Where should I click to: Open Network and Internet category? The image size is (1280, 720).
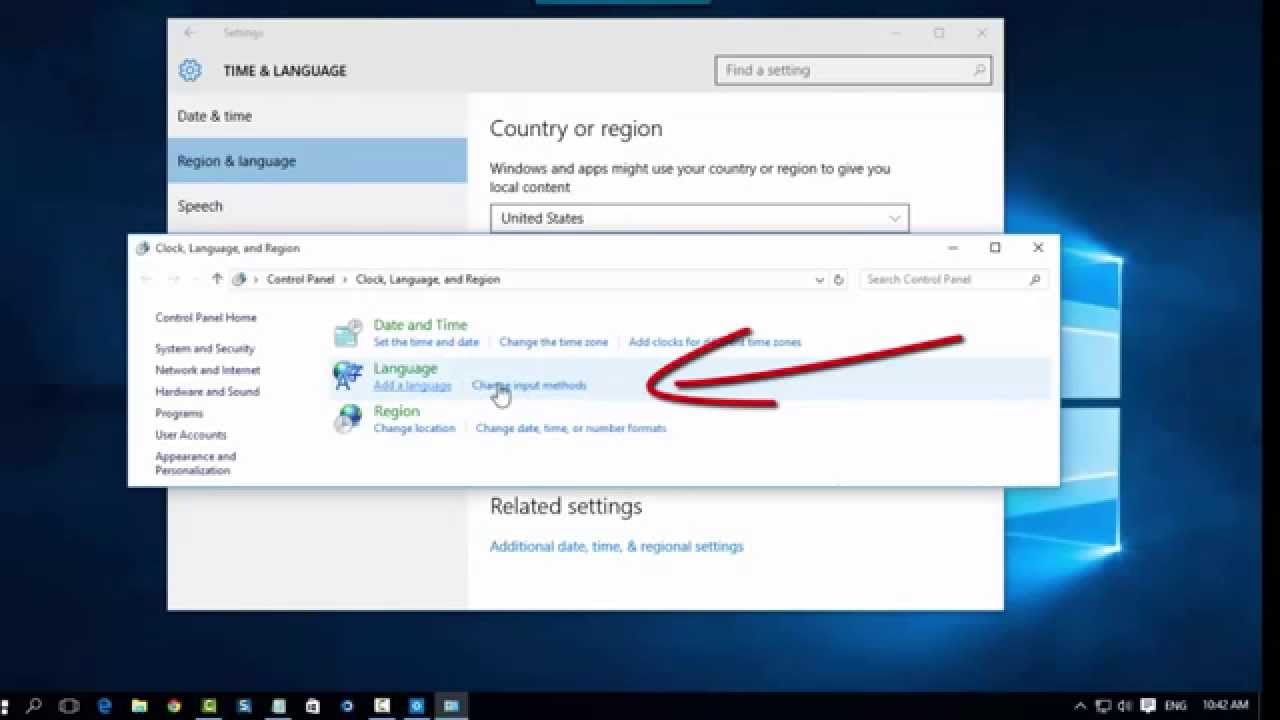(x=208, y=370)
